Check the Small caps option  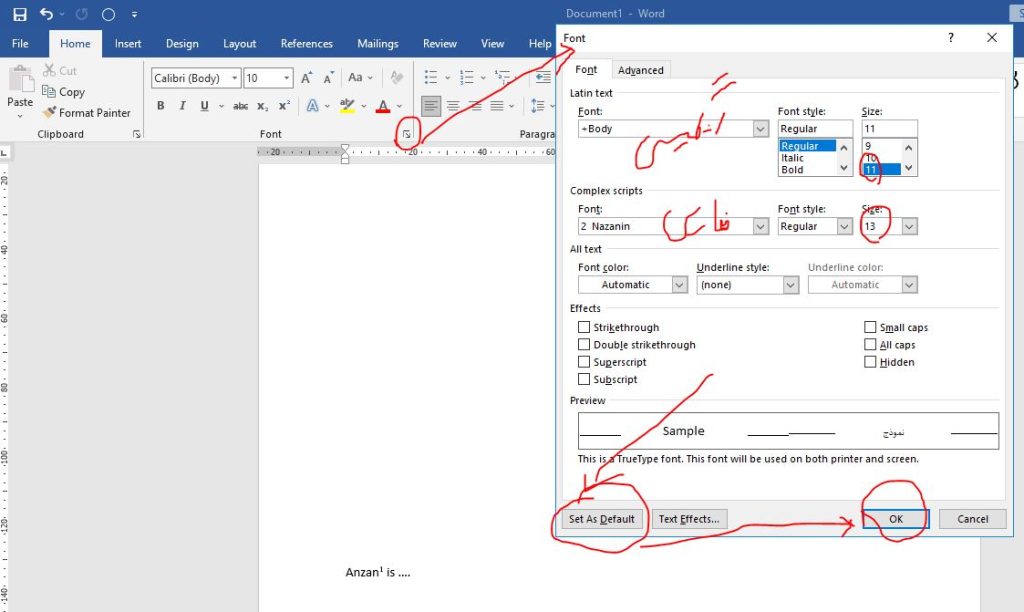point(871,328)
